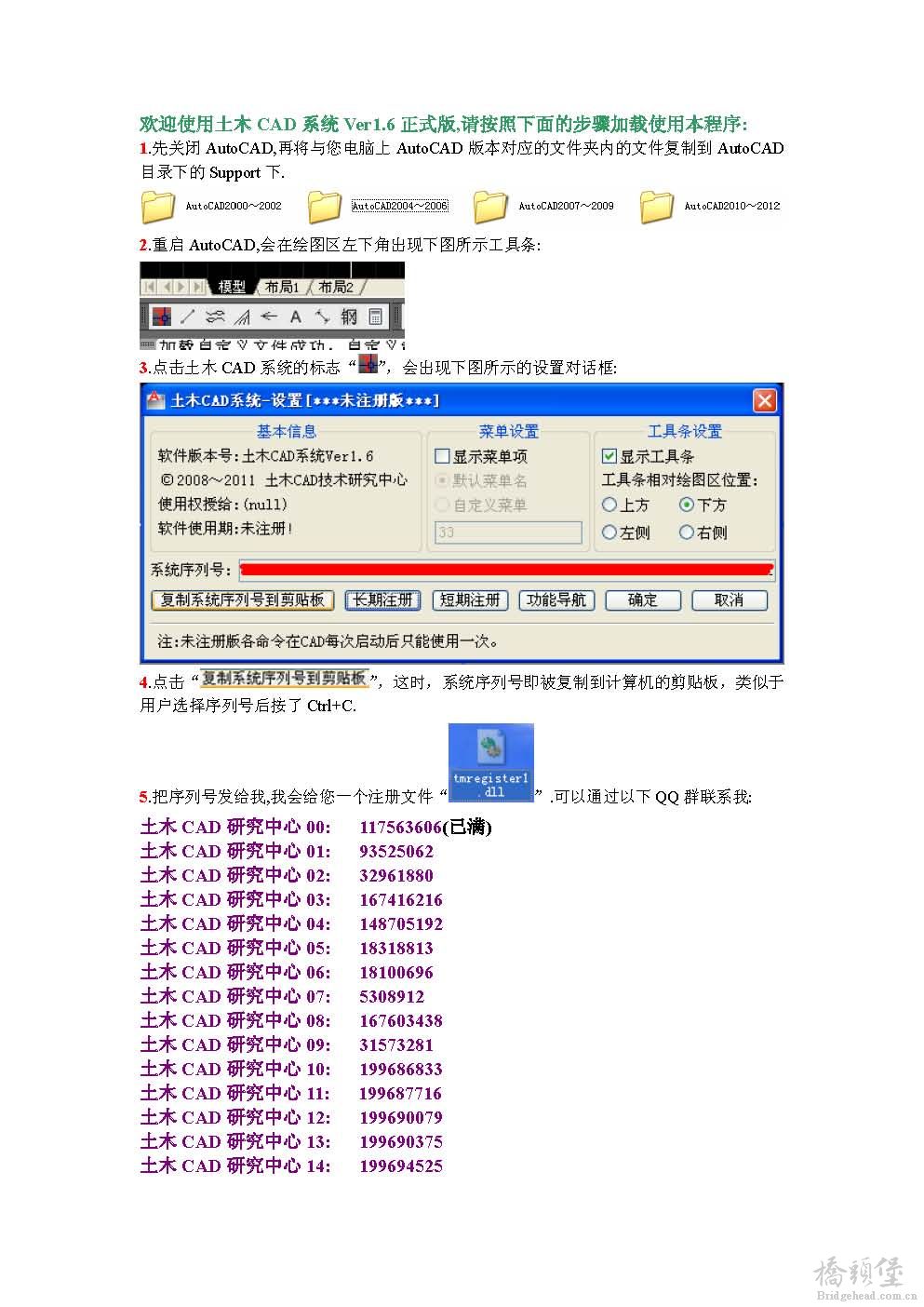Click the 长期注册 button
The width and height of the screenshot is (924, 1307).
382,600
